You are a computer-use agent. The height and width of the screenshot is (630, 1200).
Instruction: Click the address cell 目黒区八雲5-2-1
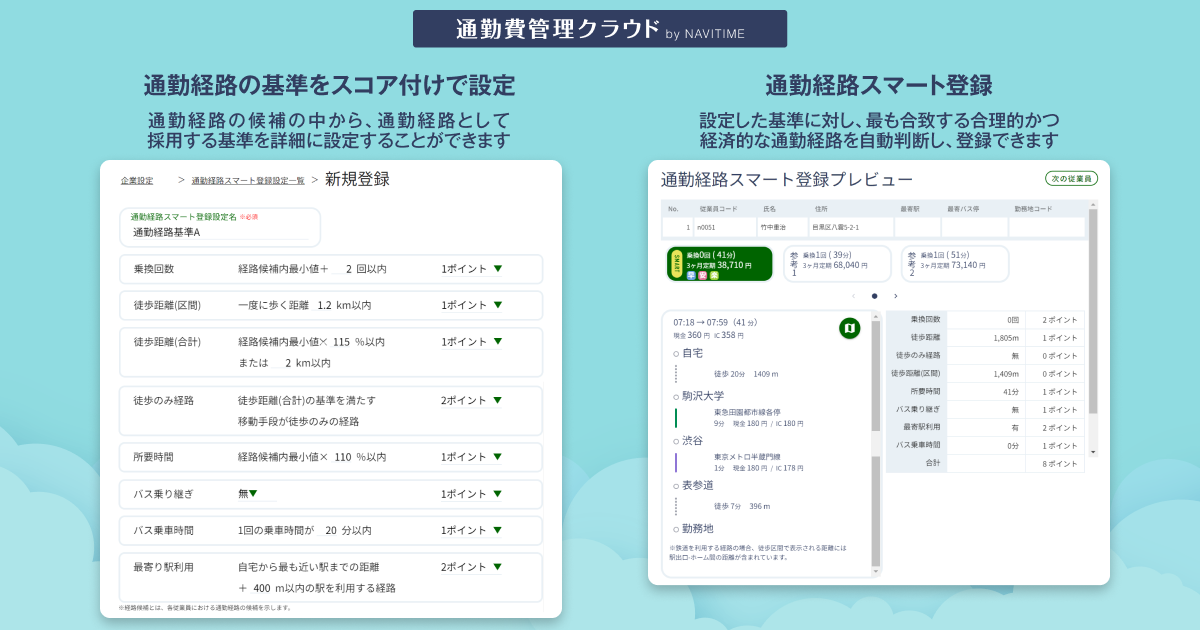pos(851,227)
